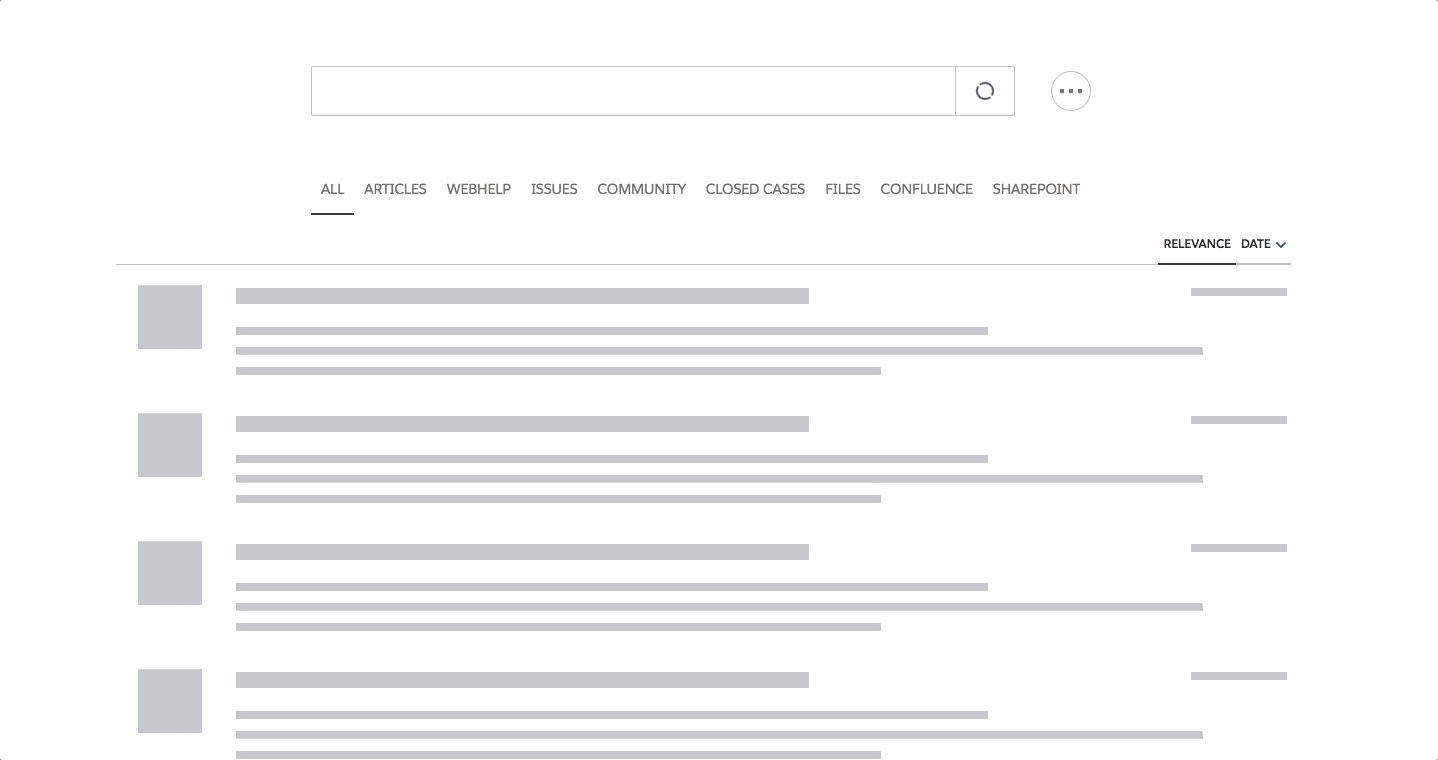
Task: Open the WEBHELP tab
Action: (479, 189)
